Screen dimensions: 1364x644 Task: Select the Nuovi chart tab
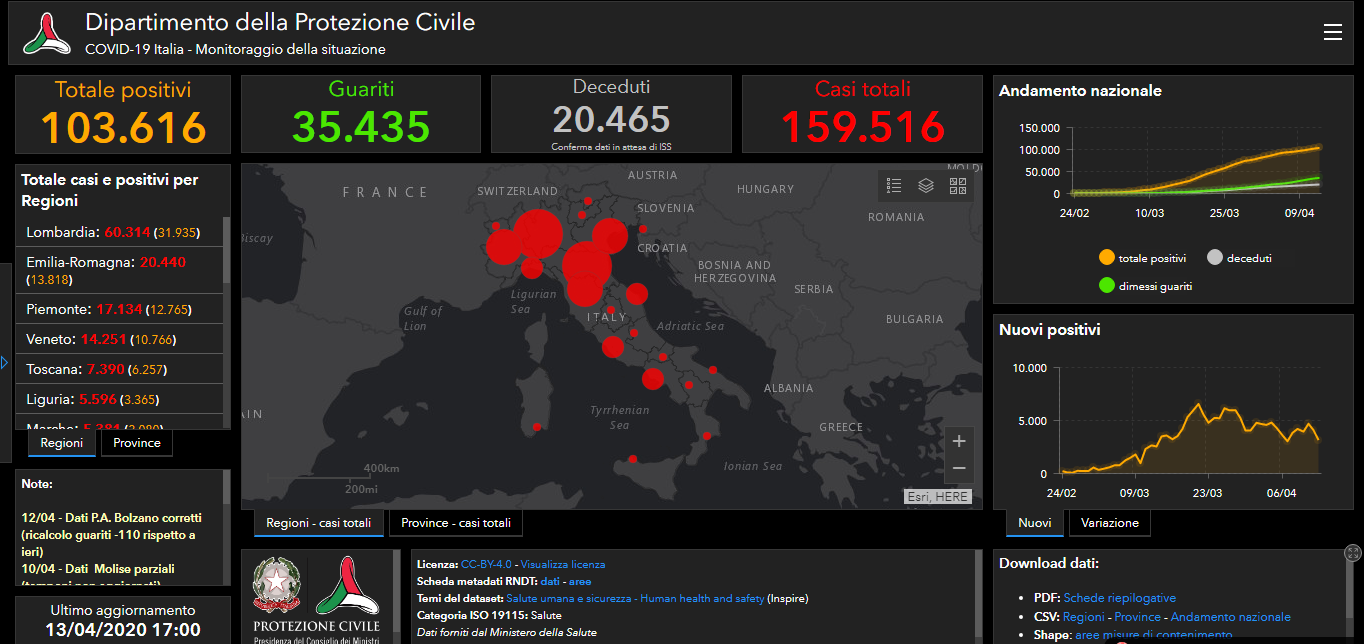pos(1035,523)
